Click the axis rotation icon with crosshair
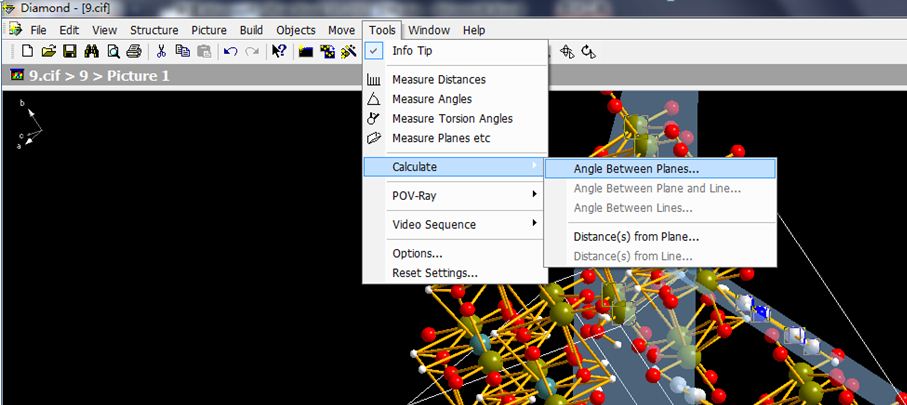This screenshot has height=405, width=907. pyautogui.click(x=567, y=52)
